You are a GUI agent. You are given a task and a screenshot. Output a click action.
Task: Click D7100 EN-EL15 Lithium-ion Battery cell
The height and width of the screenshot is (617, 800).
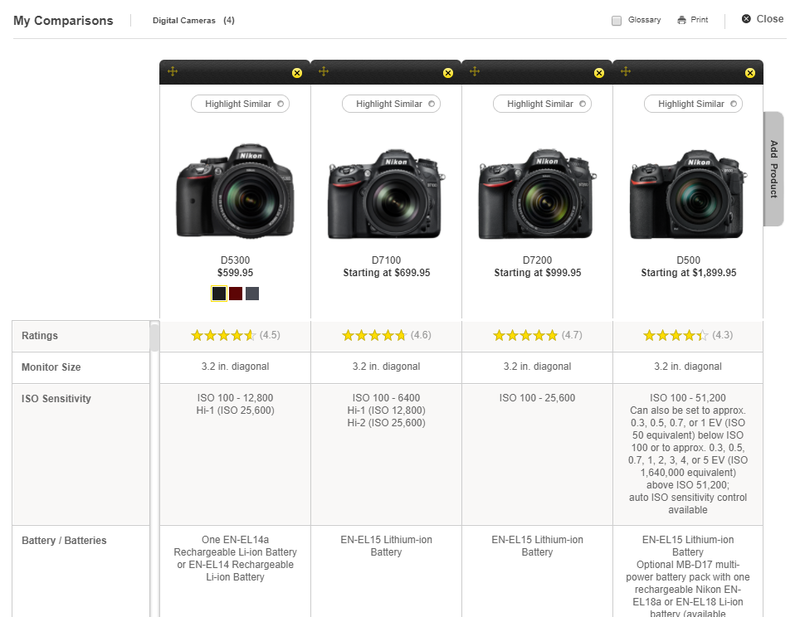click(x=386, y=546)
